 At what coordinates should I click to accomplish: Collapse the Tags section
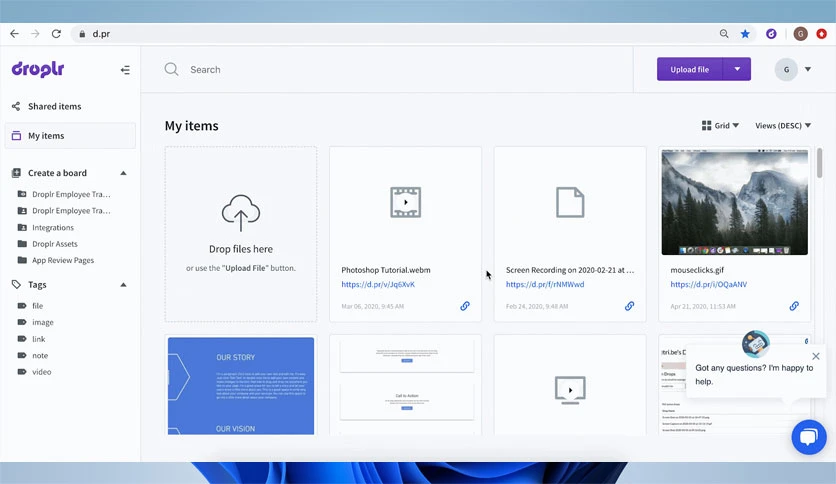pyautogui.click(x=123, y=285)
